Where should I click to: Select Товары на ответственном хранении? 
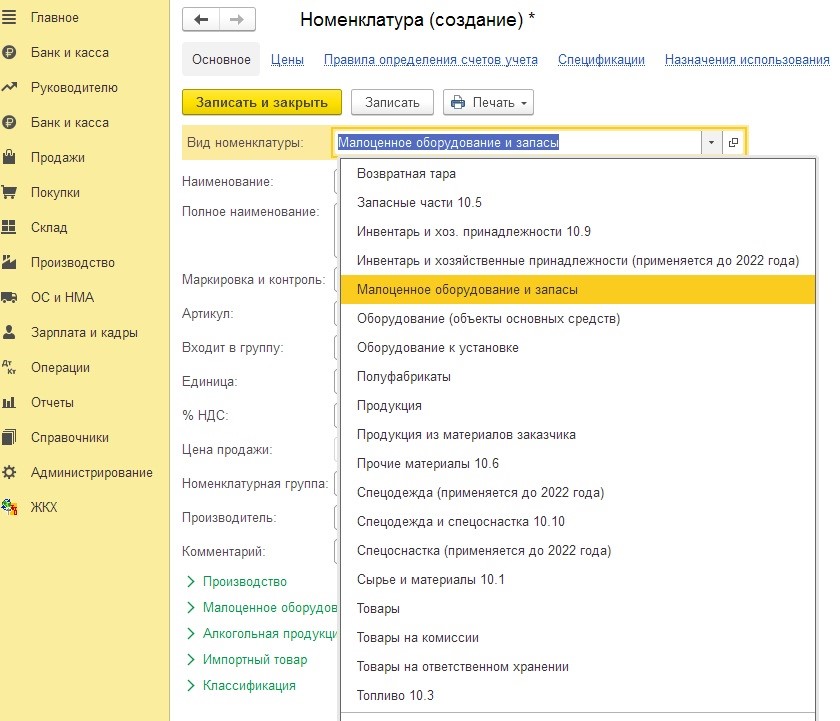[578, 666]
